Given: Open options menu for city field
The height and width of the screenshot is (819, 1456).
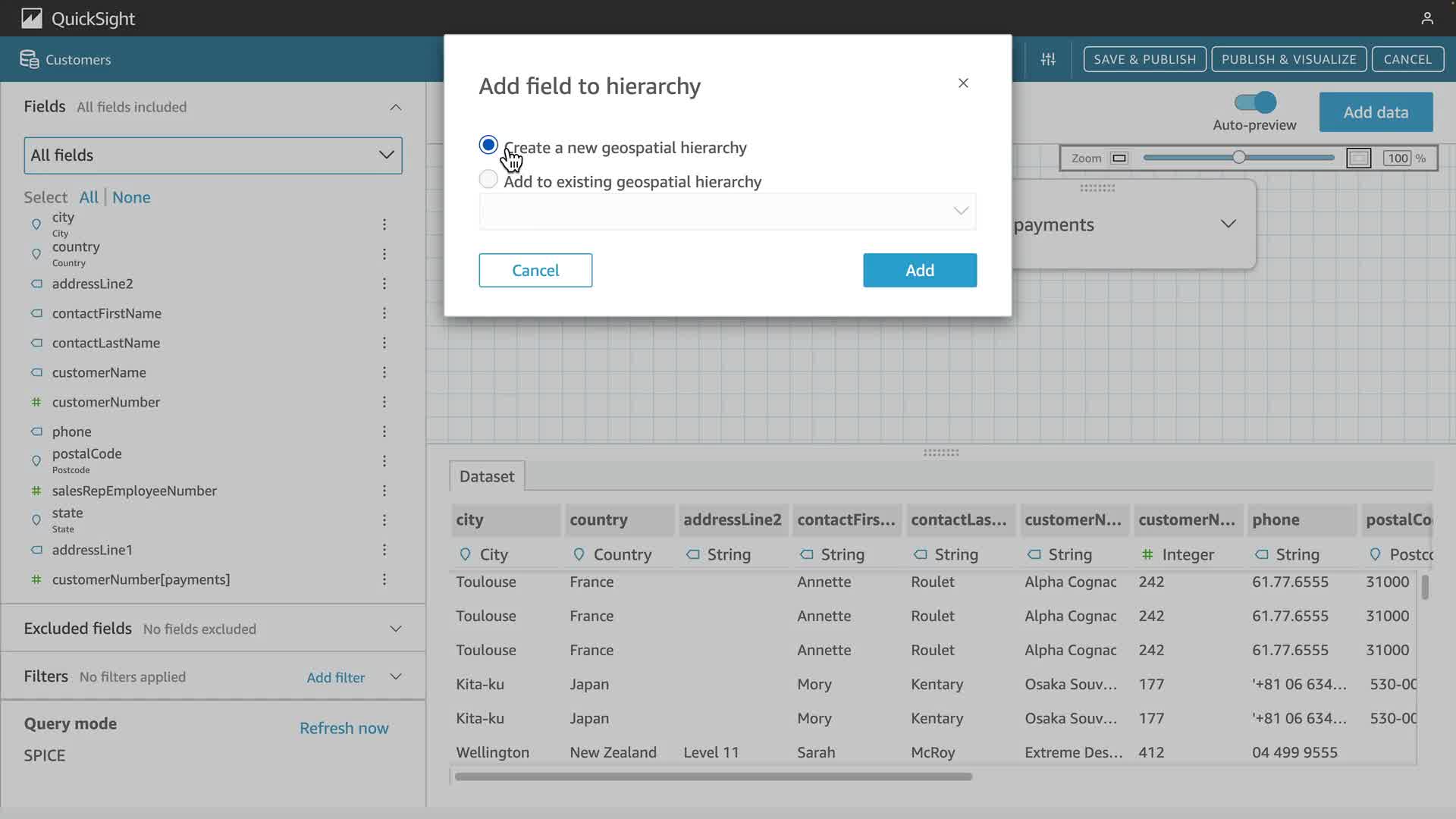Looking at the screenshot, I should point(384,224).
